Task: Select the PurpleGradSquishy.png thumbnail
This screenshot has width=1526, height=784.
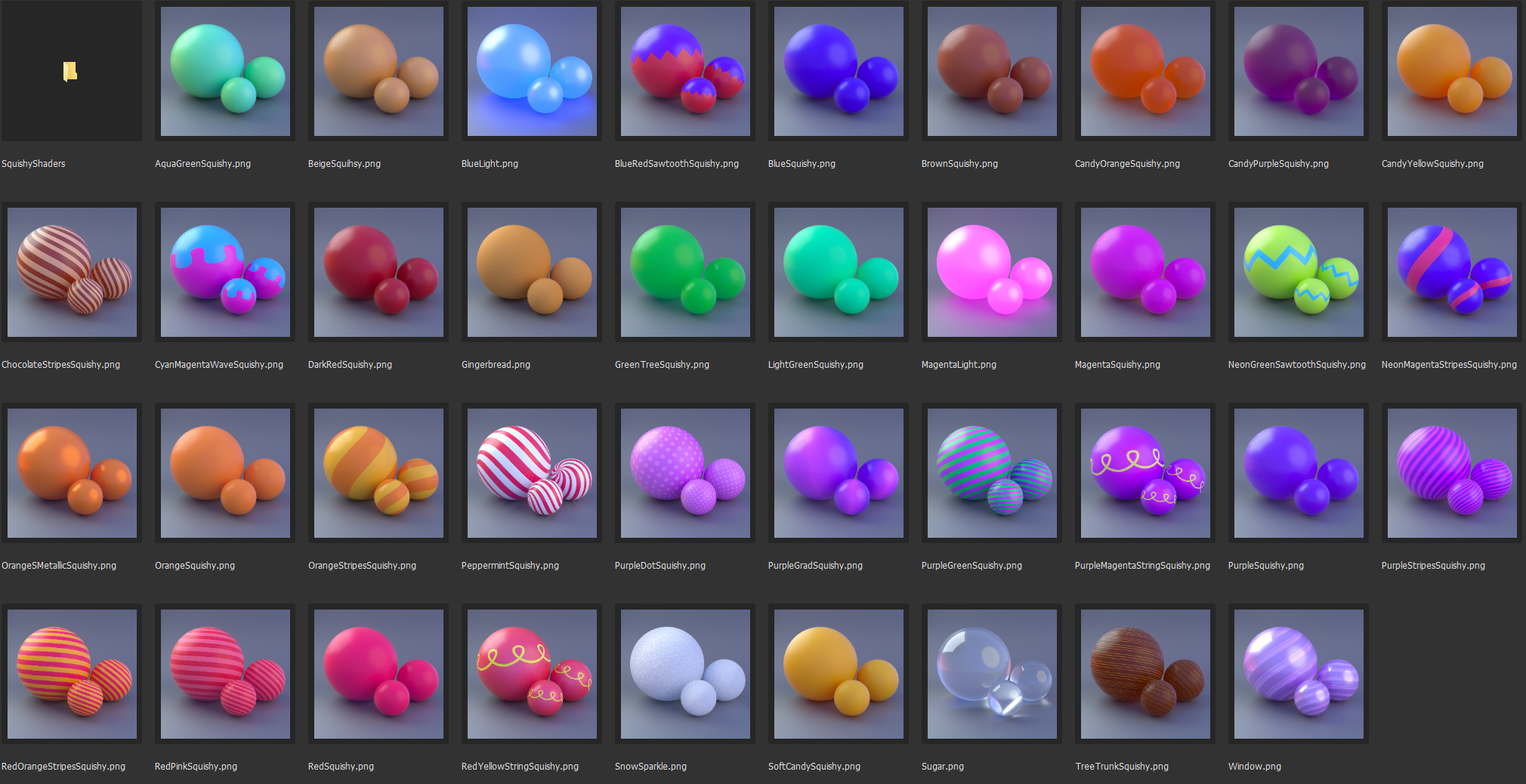Action: [x=839, y=474]
